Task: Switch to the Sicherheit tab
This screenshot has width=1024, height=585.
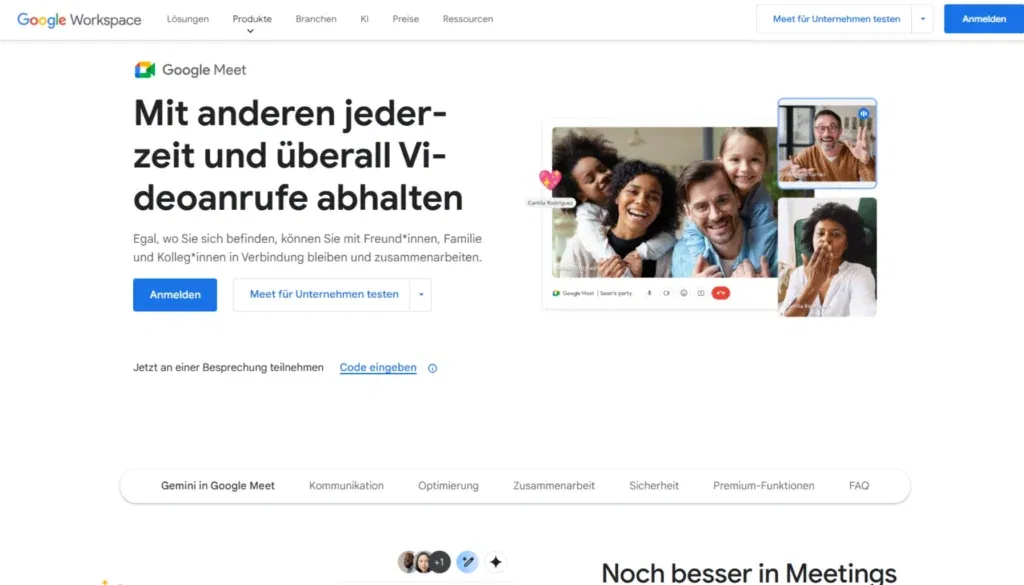Action: click(653, 485)
